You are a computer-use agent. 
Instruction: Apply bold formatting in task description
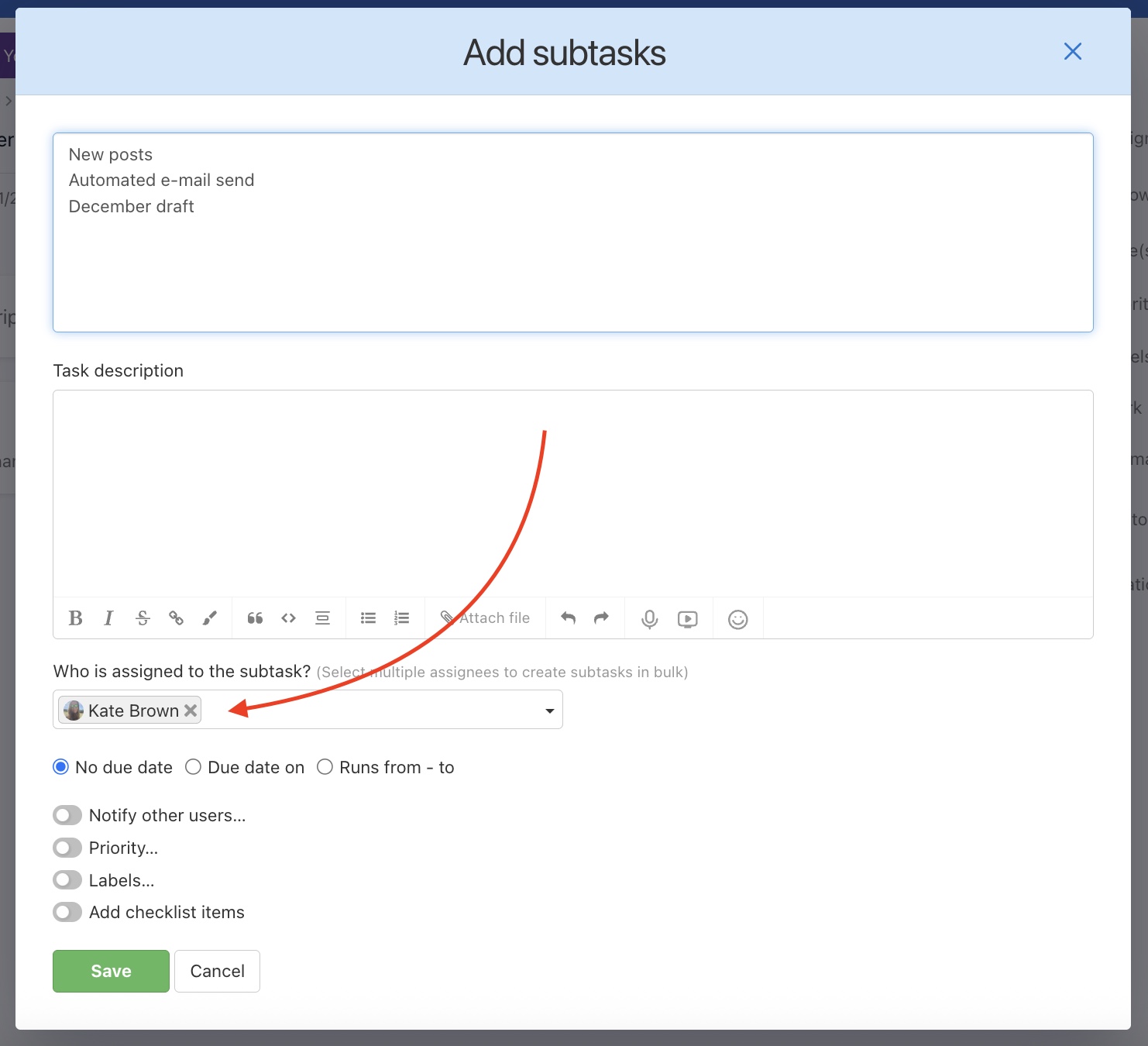coord(74,618)
